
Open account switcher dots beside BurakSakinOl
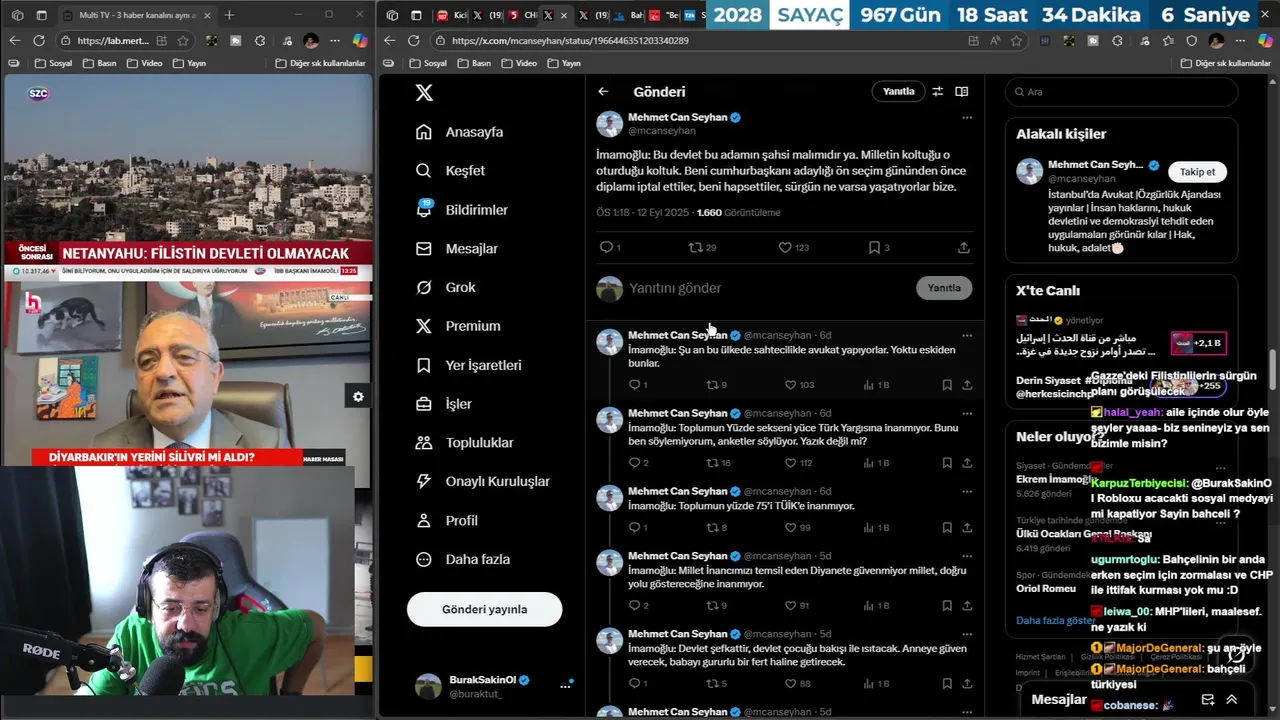[565, 686]
